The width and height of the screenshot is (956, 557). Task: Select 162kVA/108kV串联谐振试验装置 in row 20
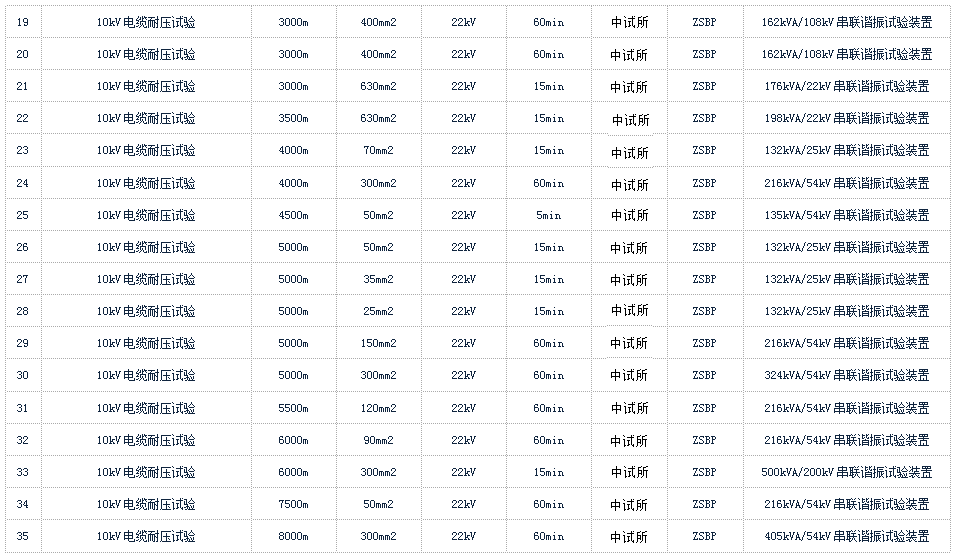click(x=846, y=54)
